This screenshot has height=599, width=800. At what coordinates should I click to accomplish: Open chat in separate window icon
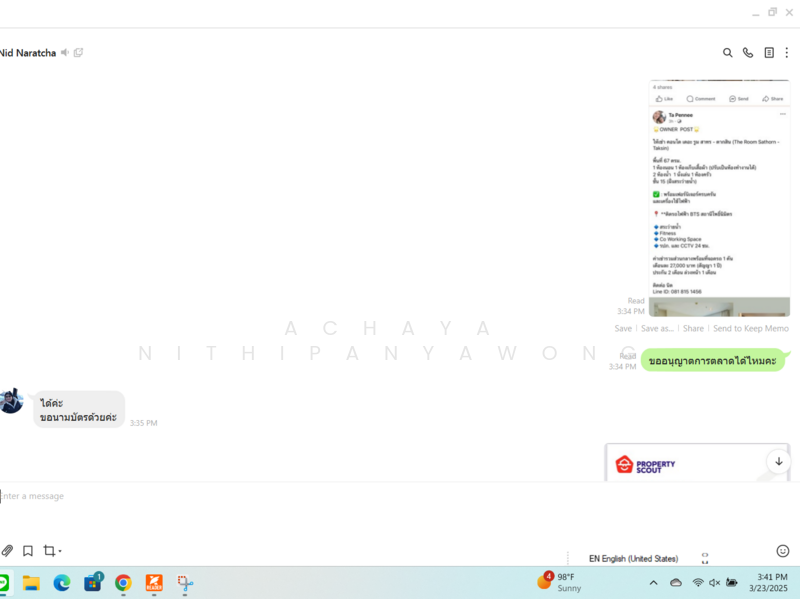(x=79, y=52)
